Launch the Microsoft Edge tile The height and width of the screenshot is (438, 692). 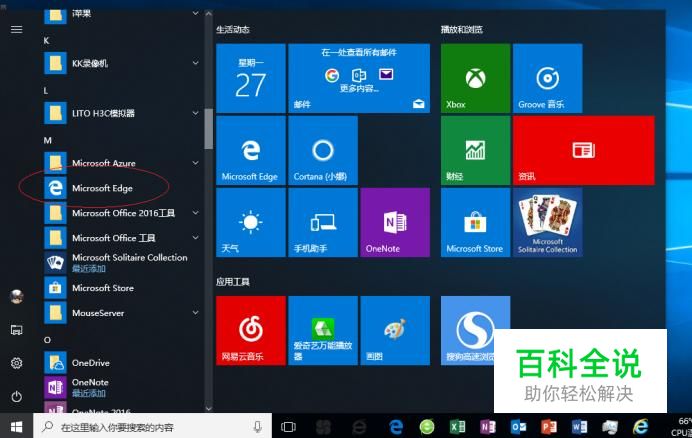(251, 150)
